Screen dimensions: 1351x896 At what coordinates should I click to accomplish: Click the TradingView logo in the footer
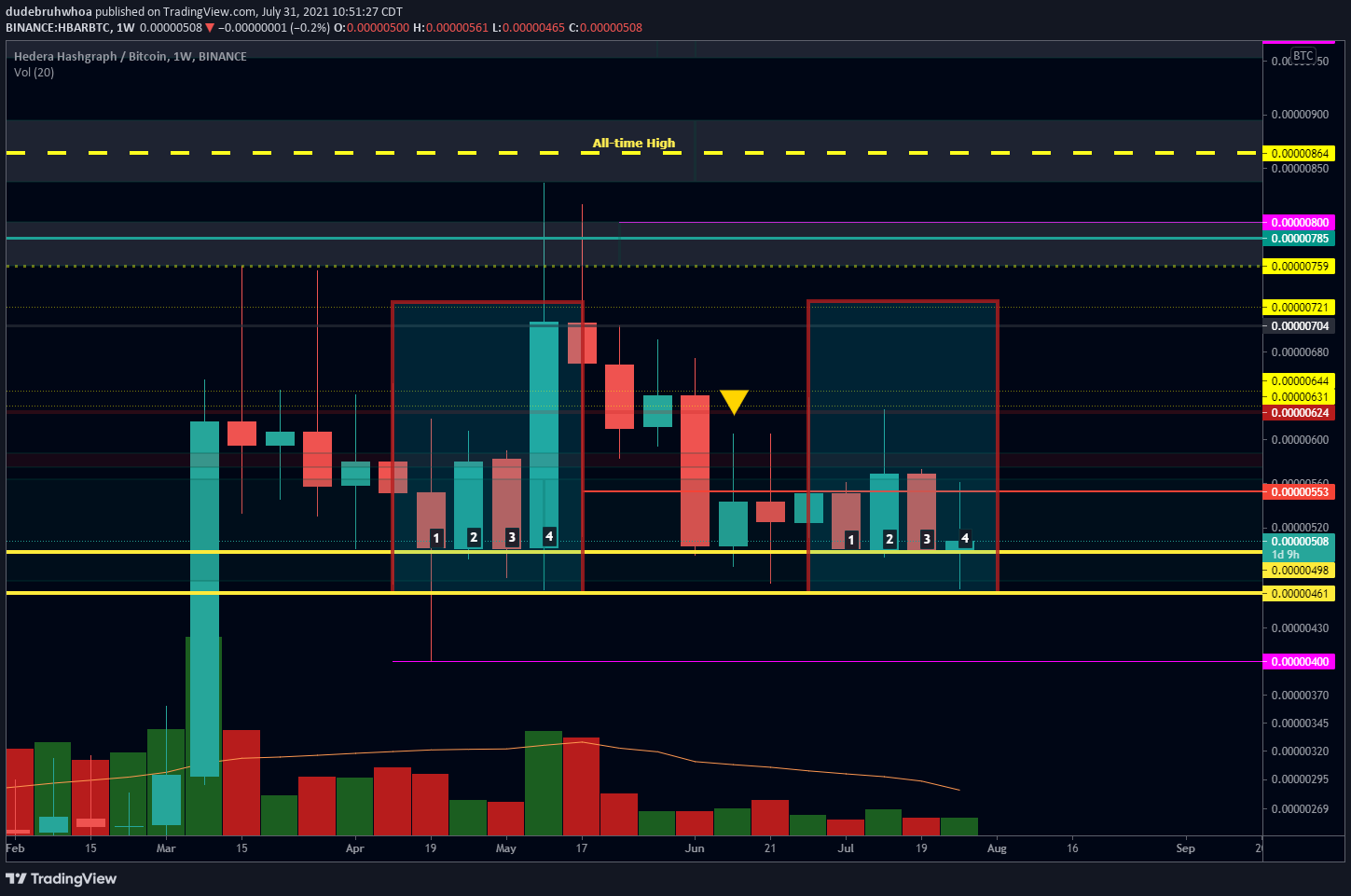[62, 878]
